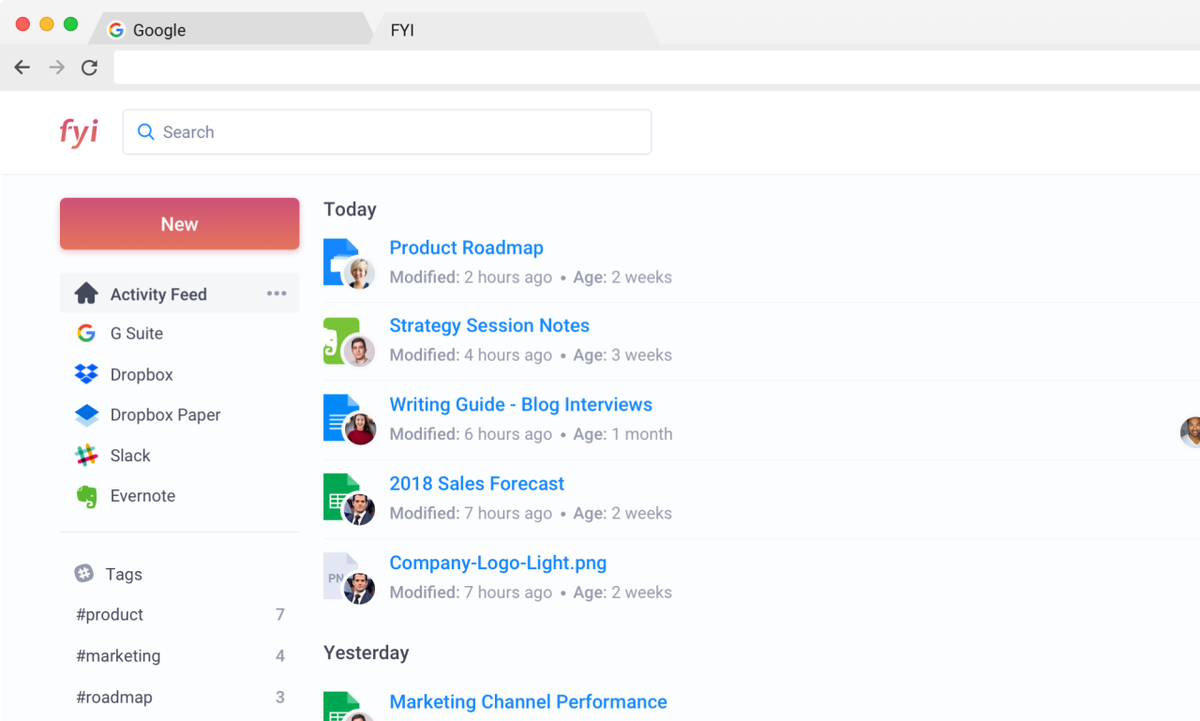Click the New button
This screenshot has width=1200, height=721.
point(180,224)
